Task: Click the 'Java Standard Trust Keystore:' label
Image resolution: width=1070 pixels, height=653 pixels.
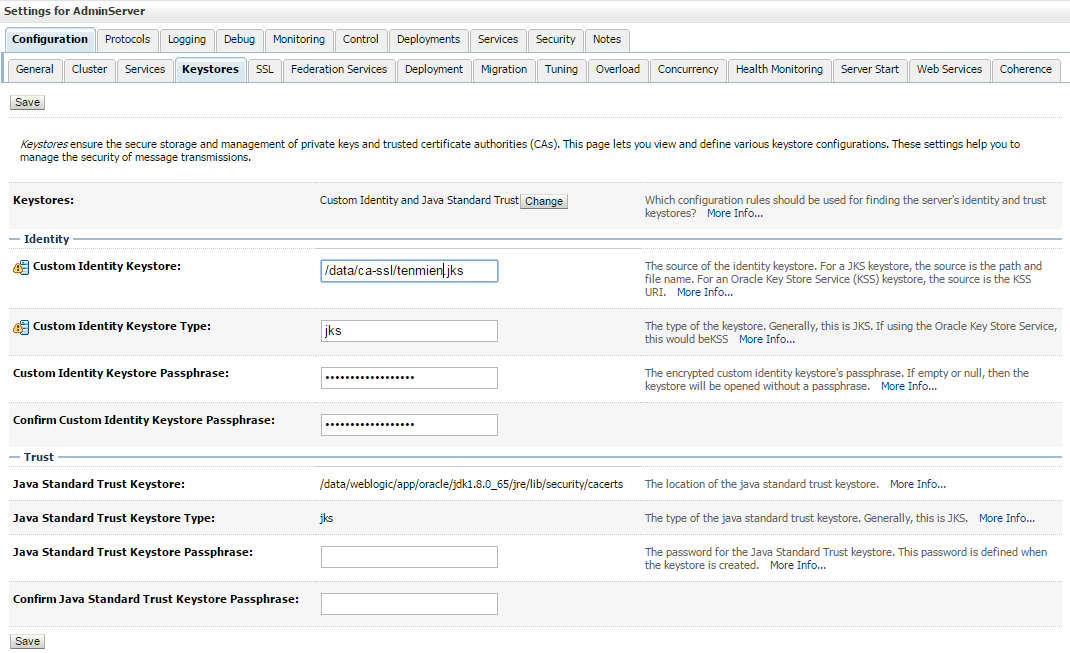Action: pyautogui.click(x=99, y=484)
